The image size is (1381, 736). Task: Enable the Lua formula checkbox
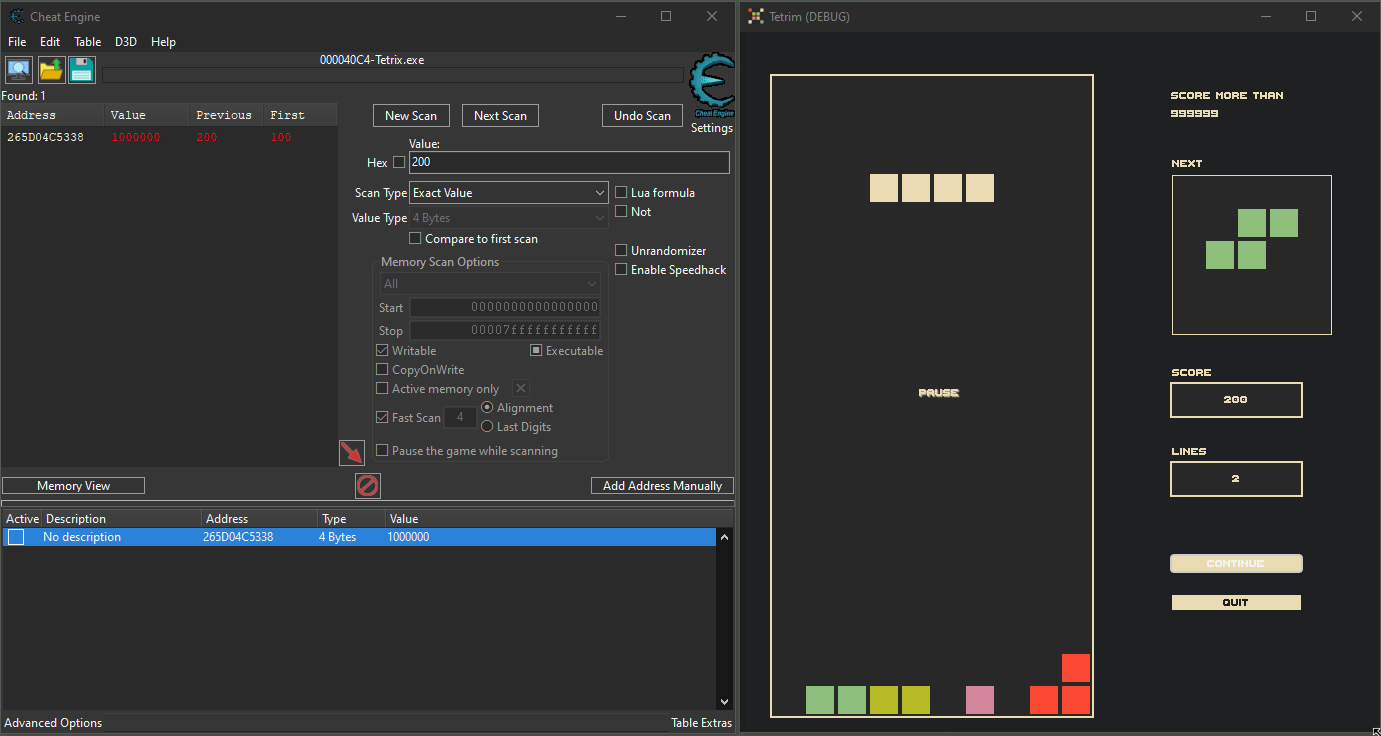point(621,193)
